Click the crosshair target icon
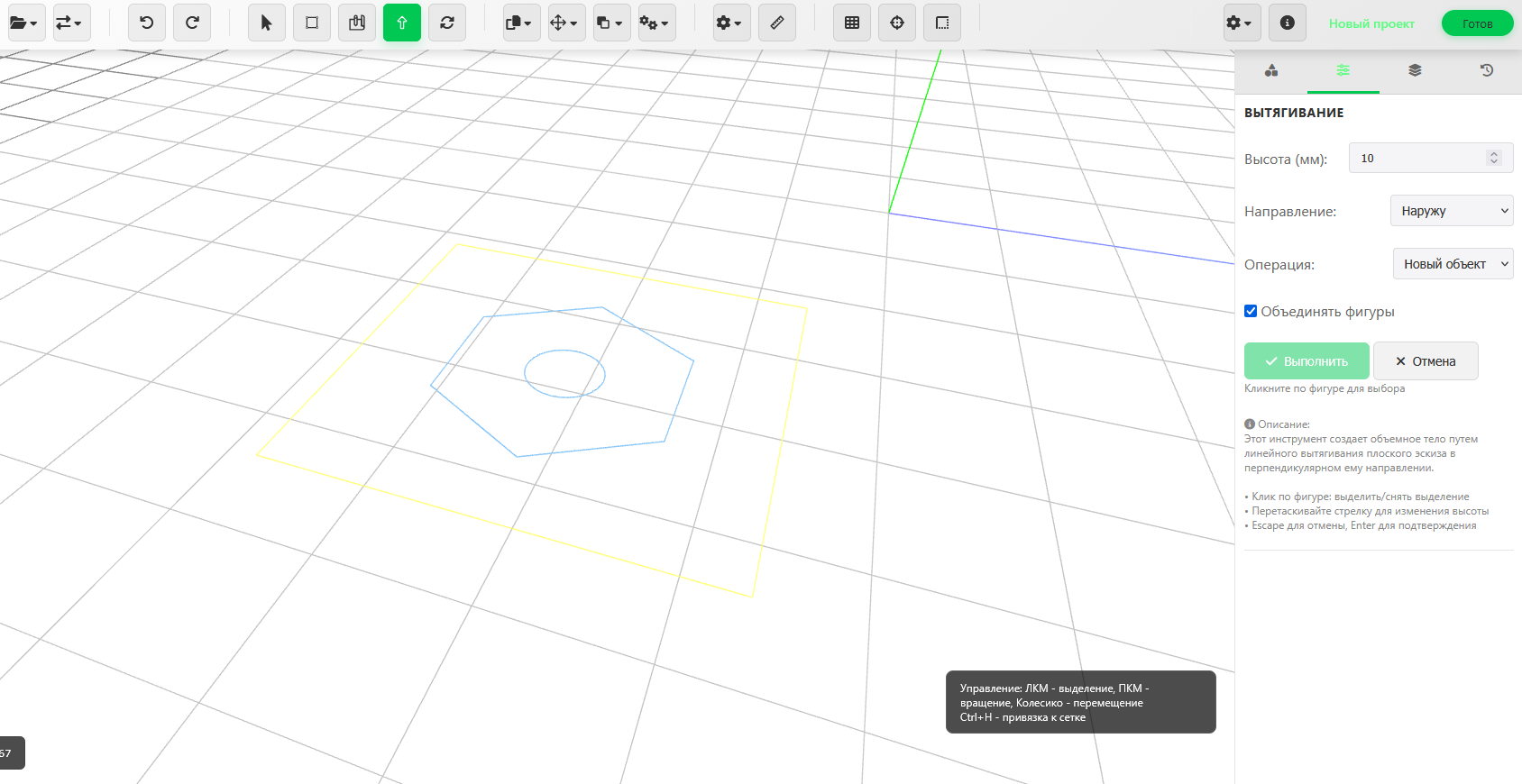 [x=897, y=23]
